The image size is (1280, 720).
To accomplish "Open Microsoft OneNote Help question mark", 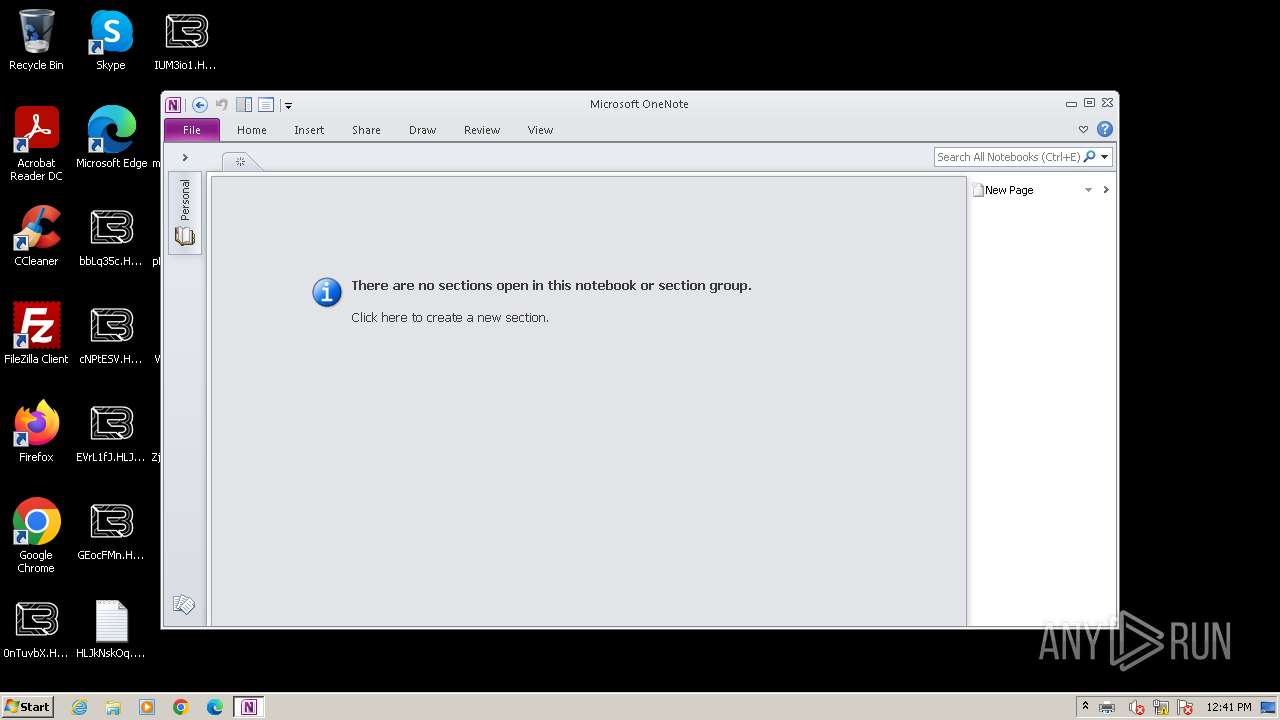I will click(x=1105, y=129).
